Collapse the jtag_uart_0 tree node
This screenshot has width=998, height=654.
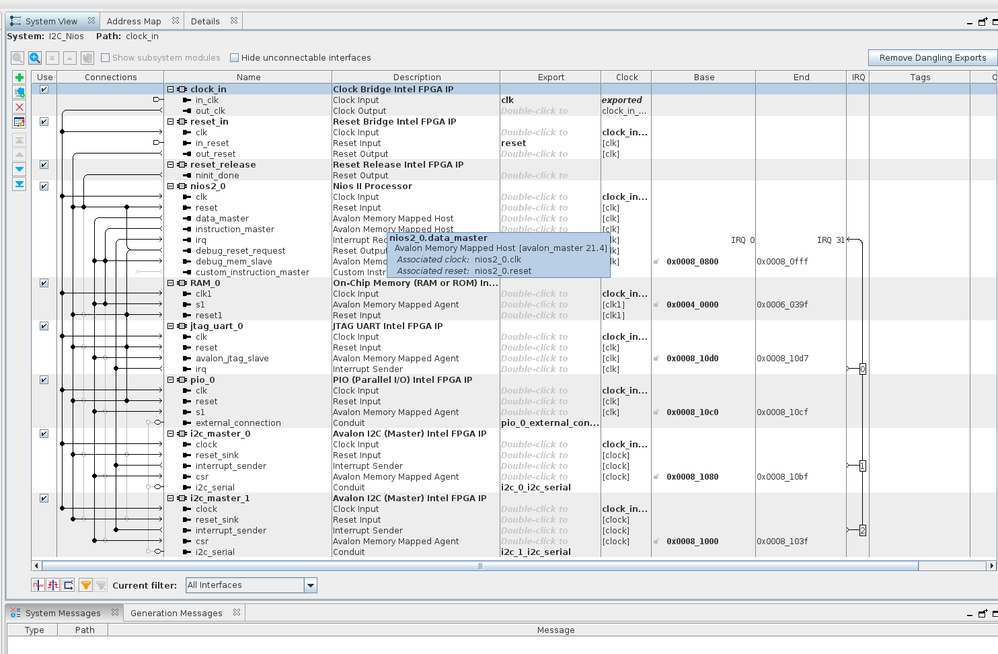coord(171,326)
